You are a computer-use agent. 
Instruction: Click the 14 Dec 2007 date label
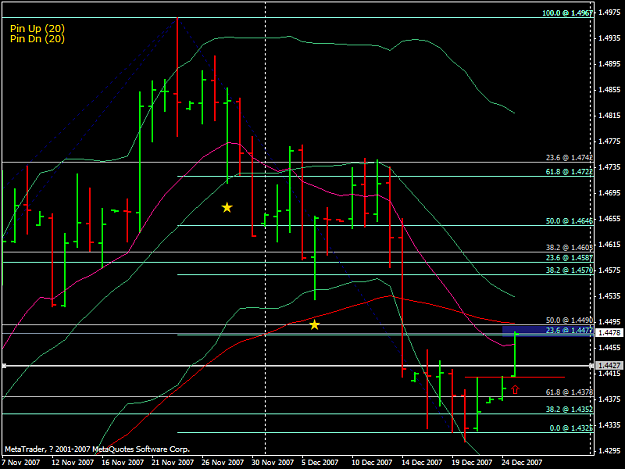[x=422, y=462]
